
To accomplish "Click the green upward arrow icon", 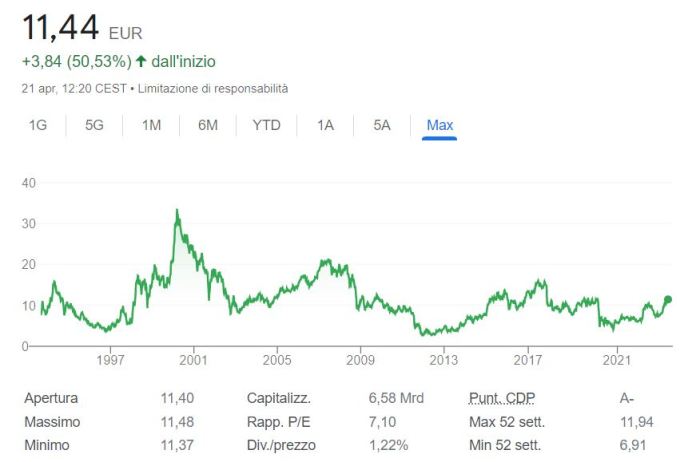I will pos(141,61).
